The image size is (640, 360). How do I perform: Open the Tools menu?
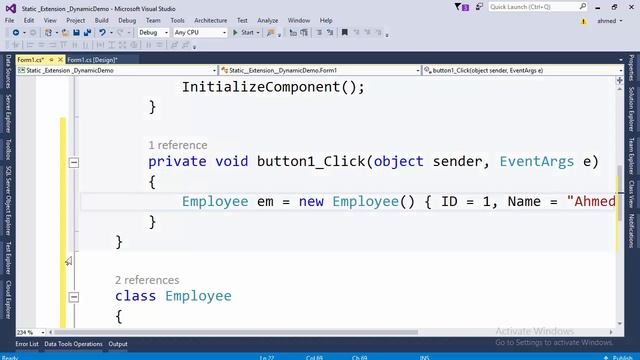tap(177, 20)
